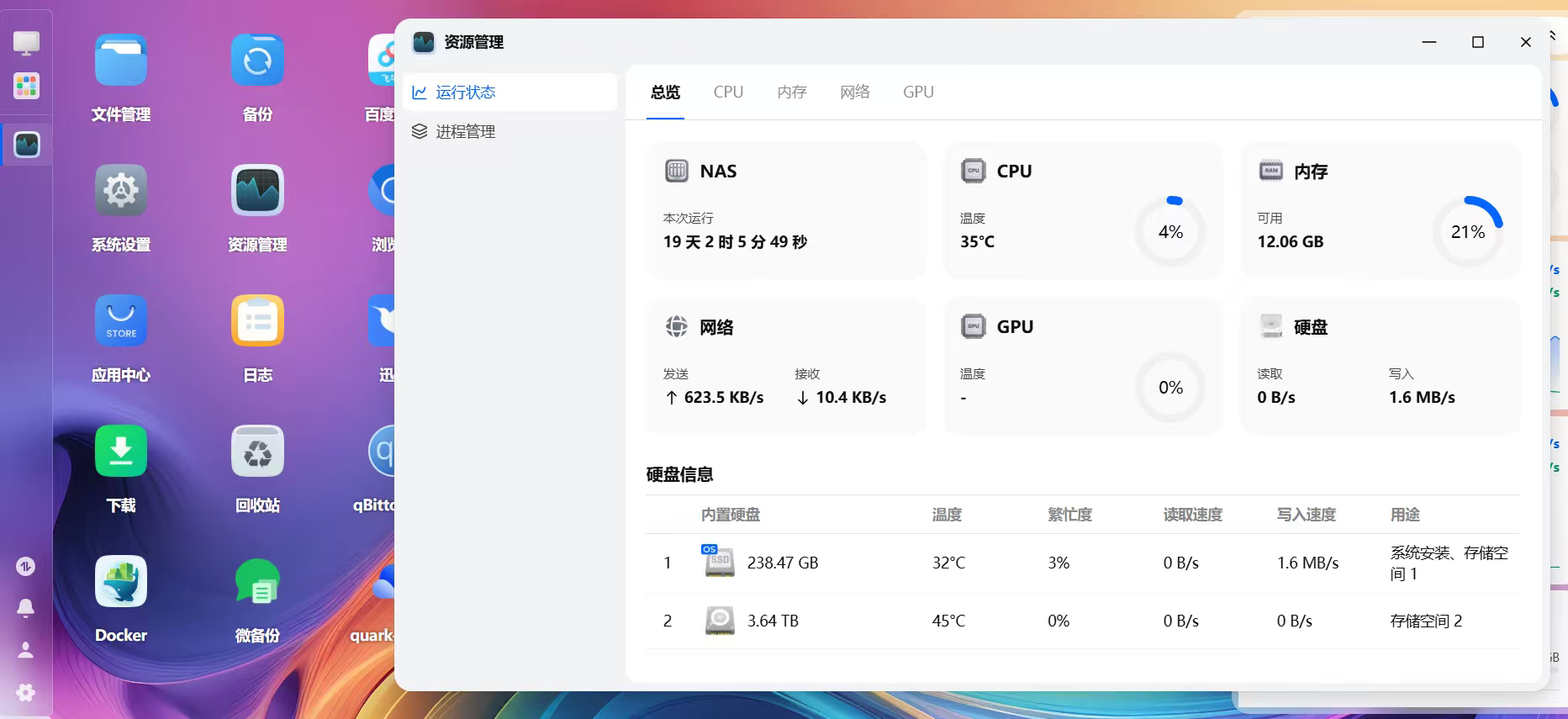The height and width of the screenshot is (719, 1568).
Task: Switch to the 总览 tab
Action: [665, 92]
